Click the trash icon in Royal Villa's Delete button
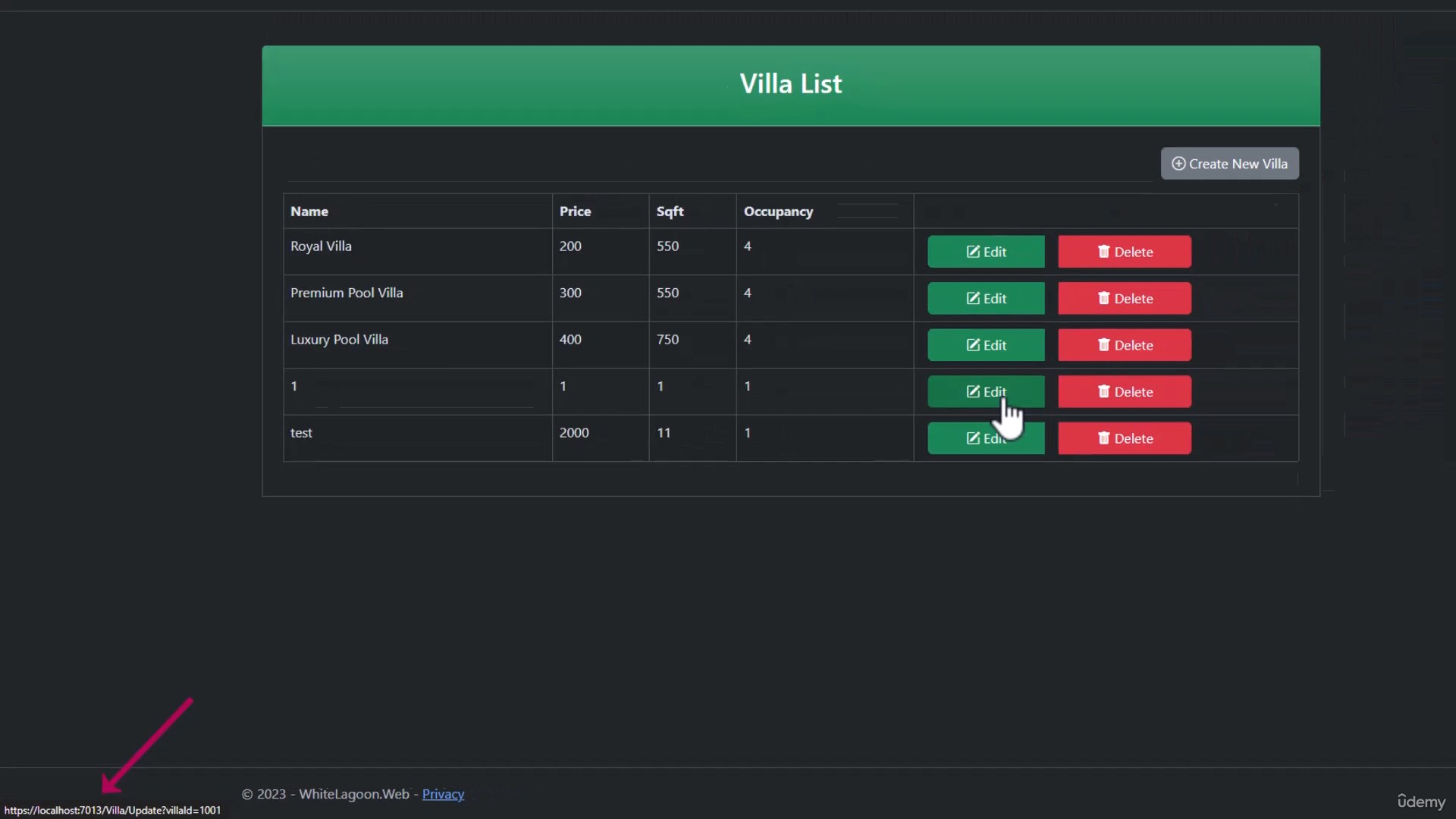Viewport: 1456px width, 819px height. coord(1103,252)
